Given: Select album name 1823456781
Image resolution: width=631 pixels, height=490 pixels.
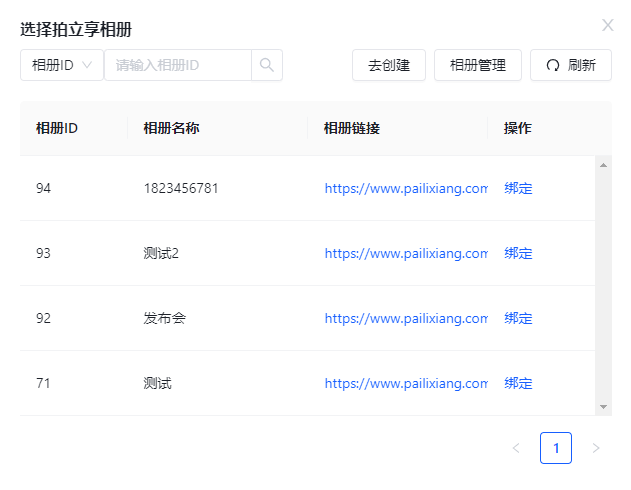Looking at the screenshot, I should tap(181, 188).
